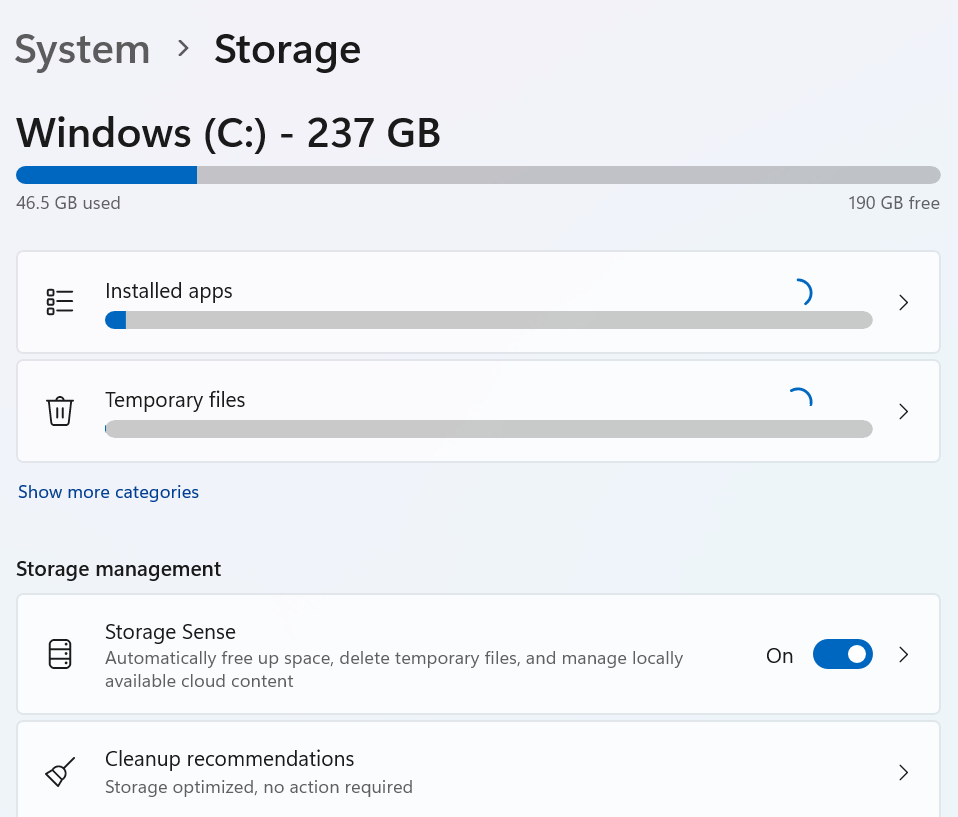This screenshot has height=817, width=958.
Task: Expand Installed apps using its right chevron
Action: pos(903,302)
